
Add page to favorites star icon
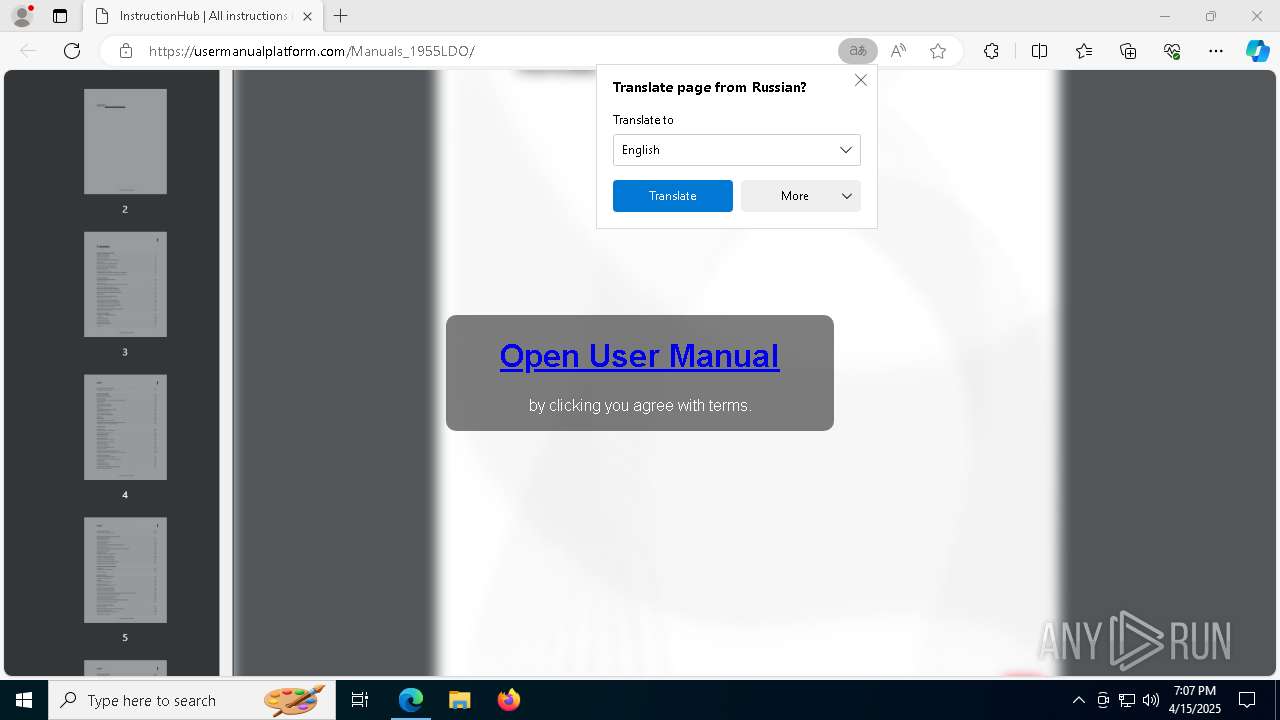(938, 51)
